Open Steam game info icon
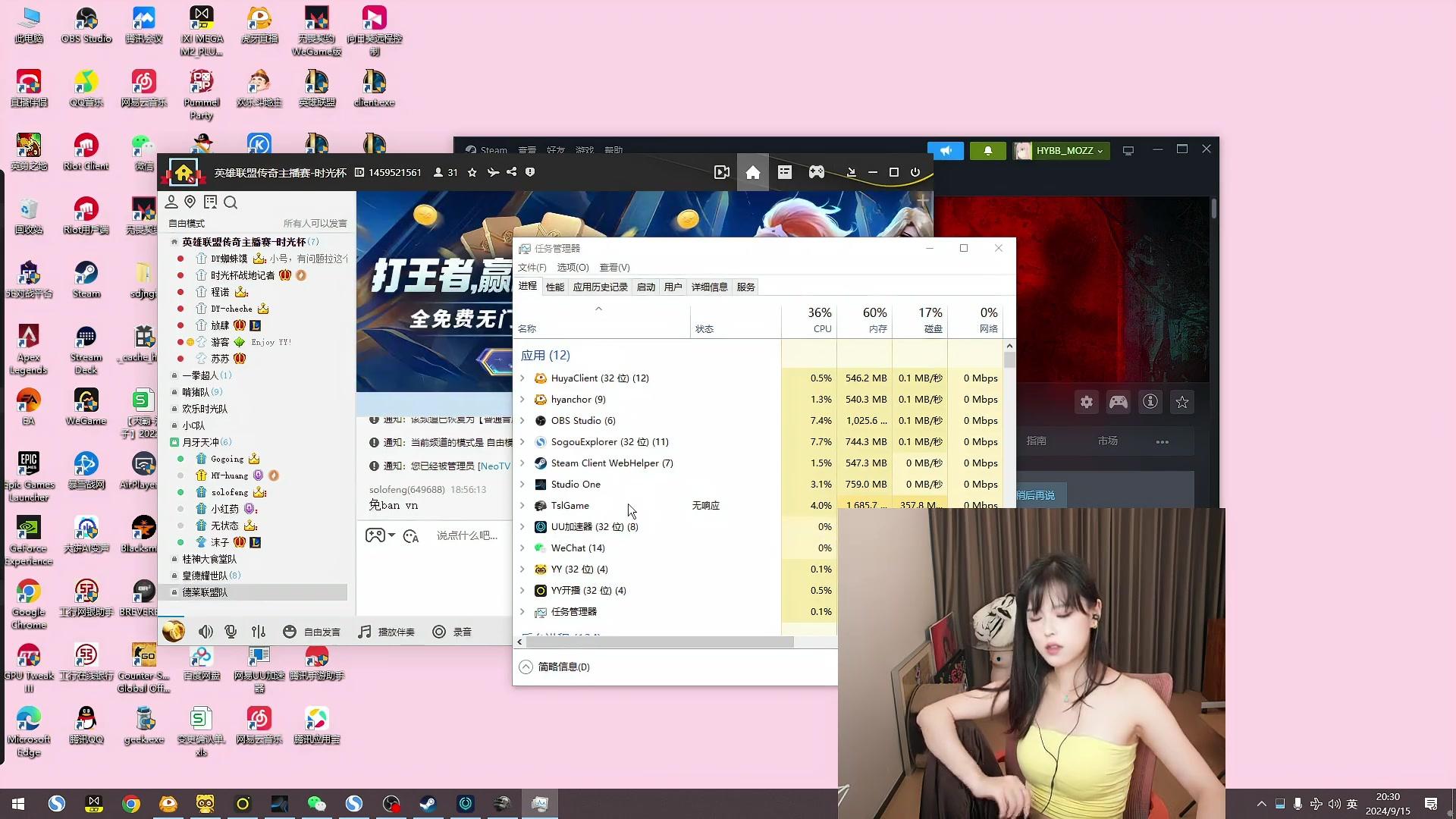The image size is (1456, 819). [1150, 402]
